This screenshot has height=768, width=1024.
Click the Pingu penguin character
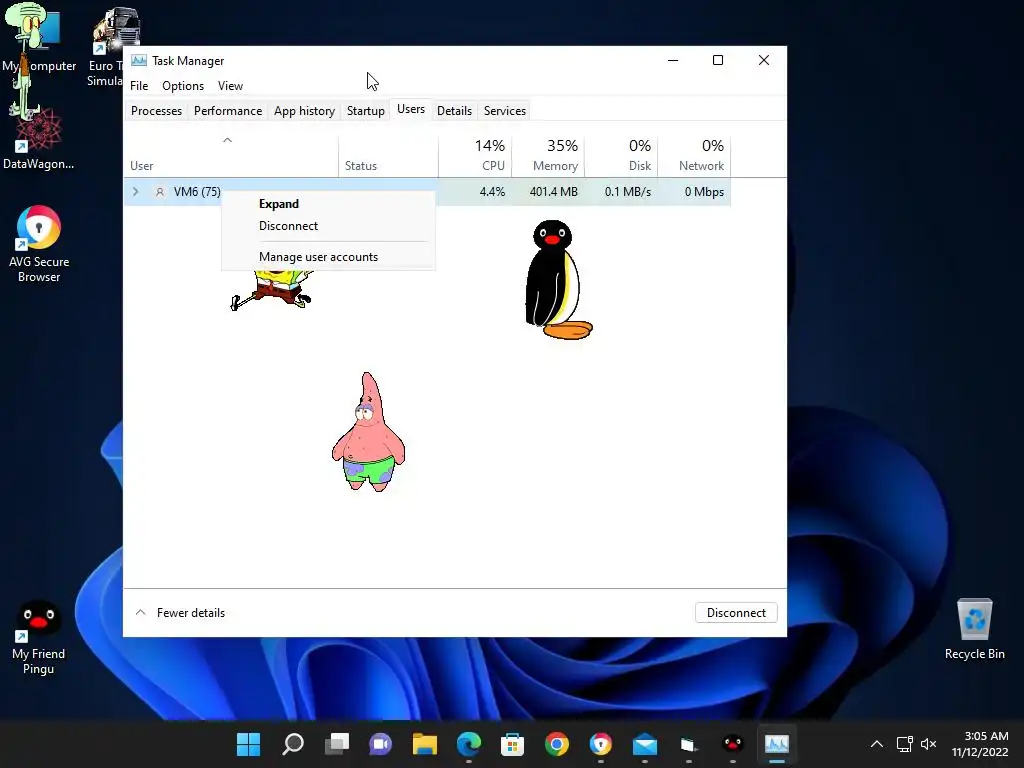pyautogui.click(x=558, y=280)
